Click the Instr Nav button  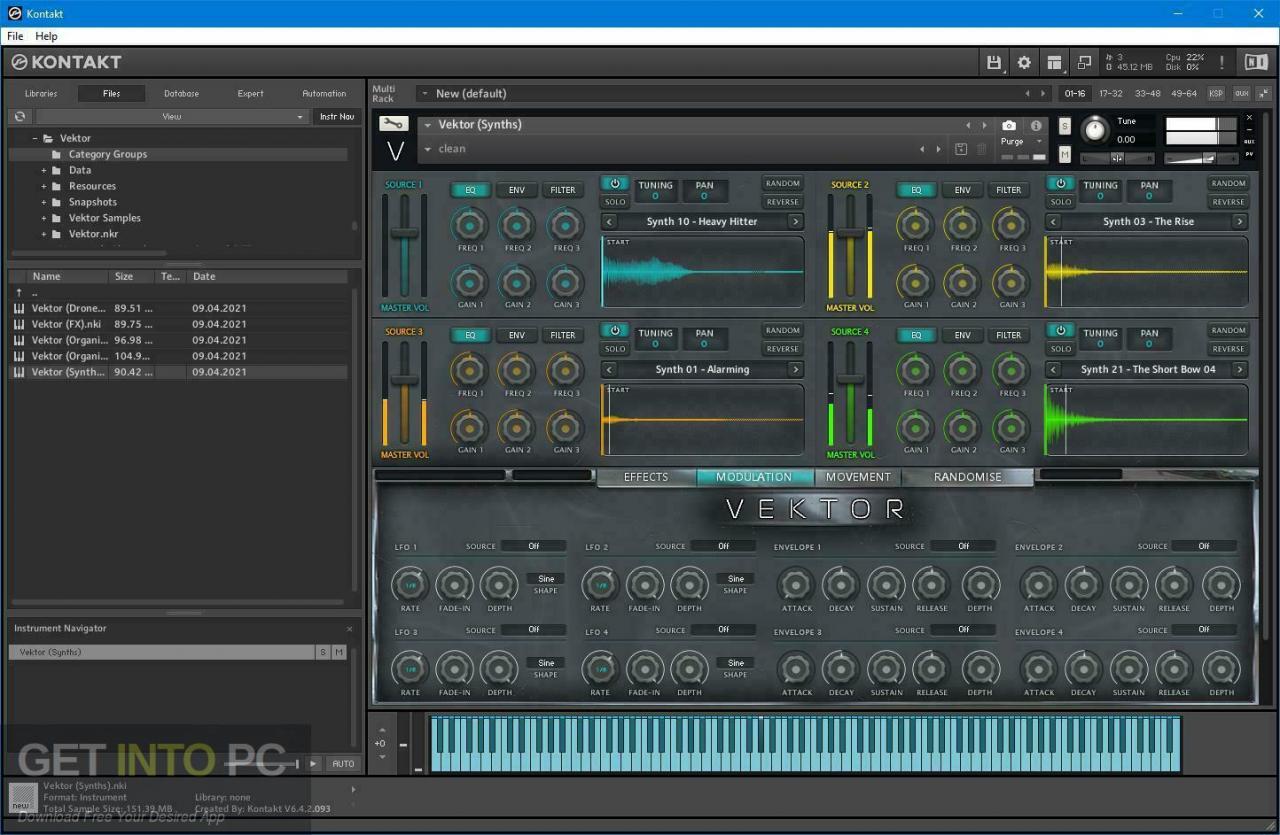click(337, 117)
